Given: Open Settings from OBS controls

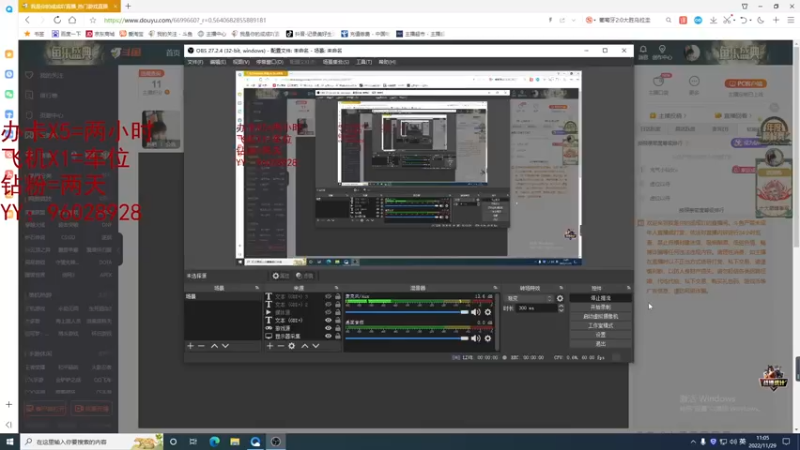Looking at the screenshot, I should pos(601,335).
